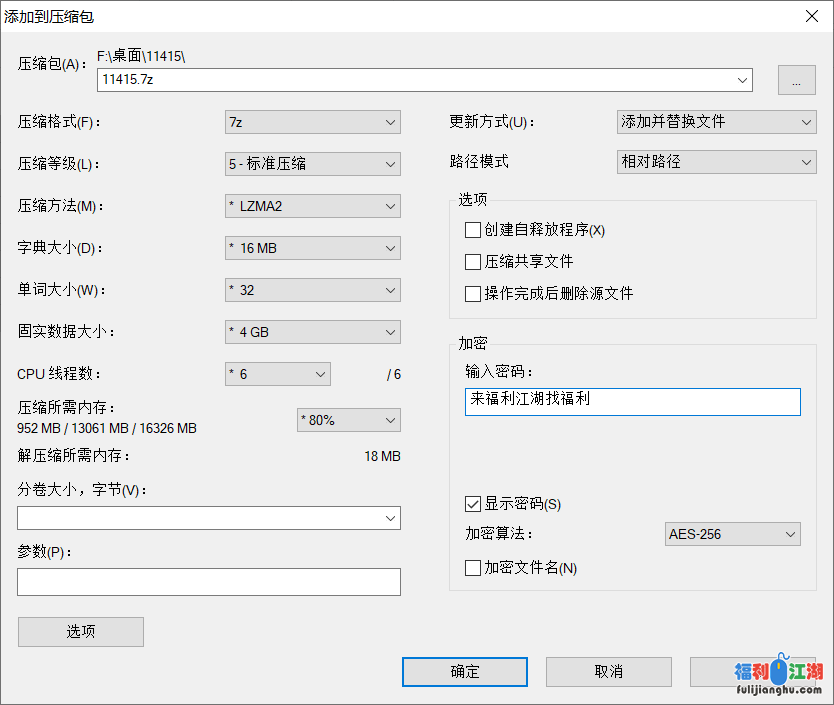
Task: Open the LZMA2 compression method dropdown
Action: [x=313, y=206]
